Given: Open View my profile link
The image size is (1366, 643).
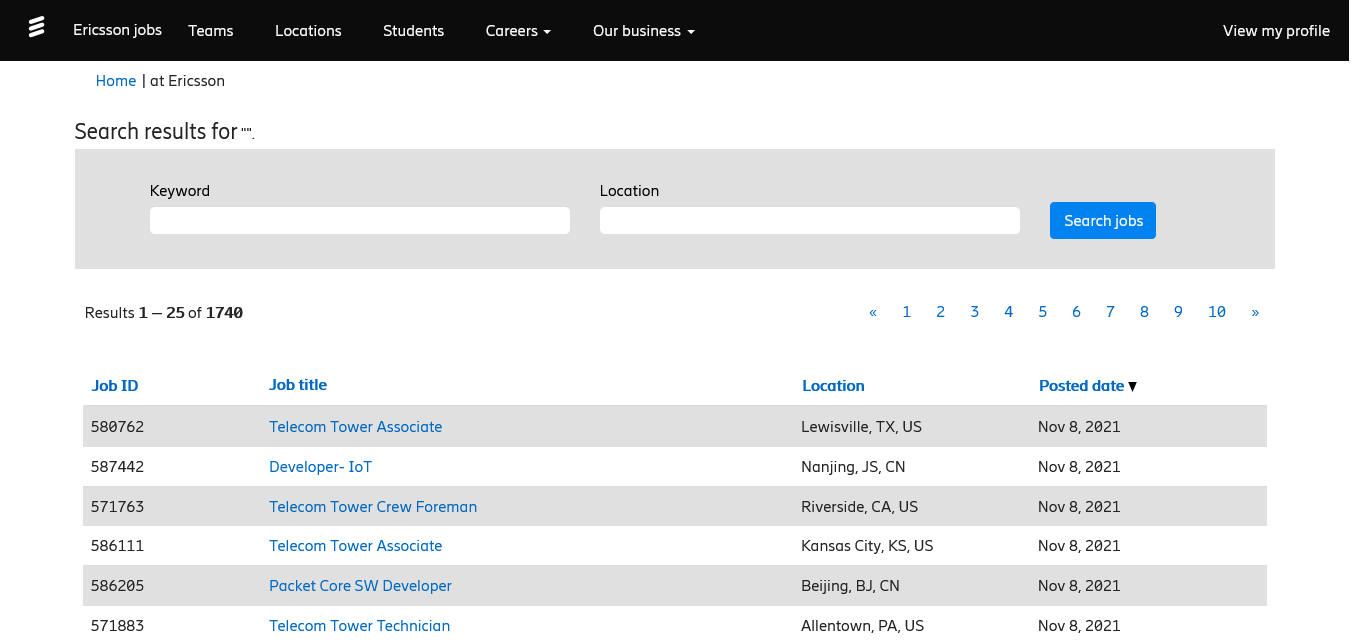Looking at the screenshot, I should [x=1276, y=31].
